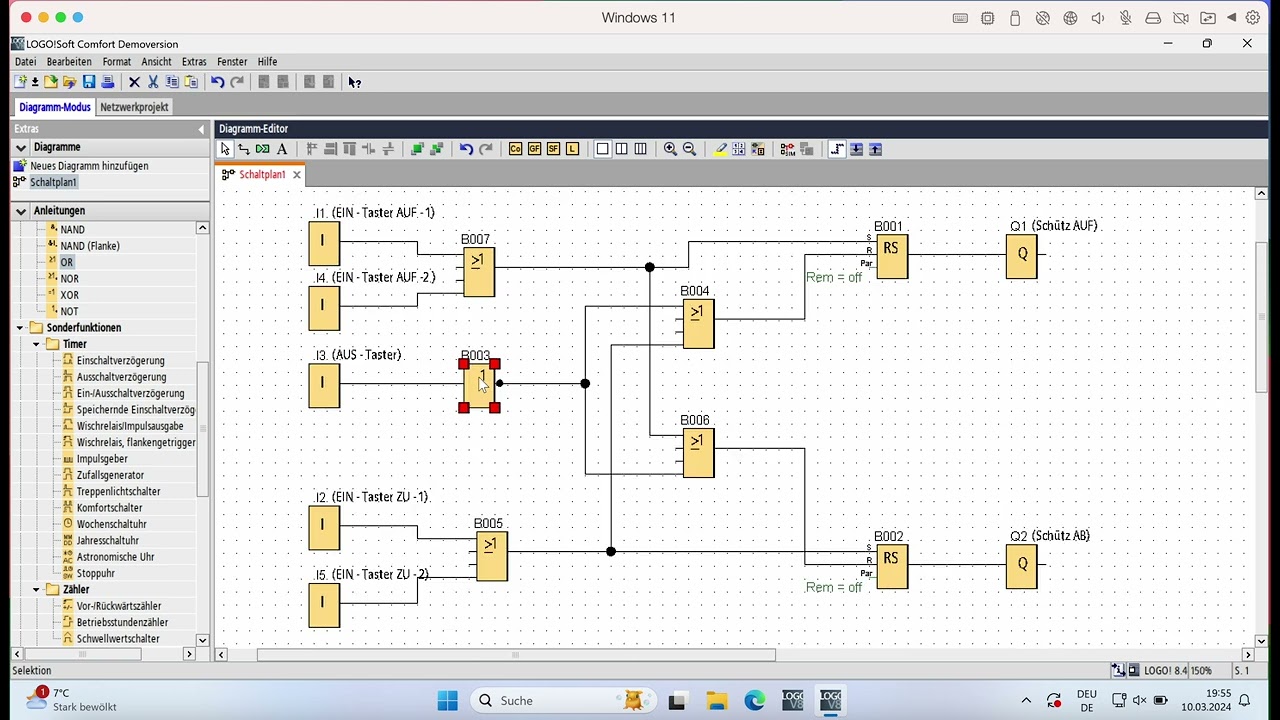The width and height of the screenshot is (1280, 720).
Task: Open the Fenster menu
Action: 232,62
